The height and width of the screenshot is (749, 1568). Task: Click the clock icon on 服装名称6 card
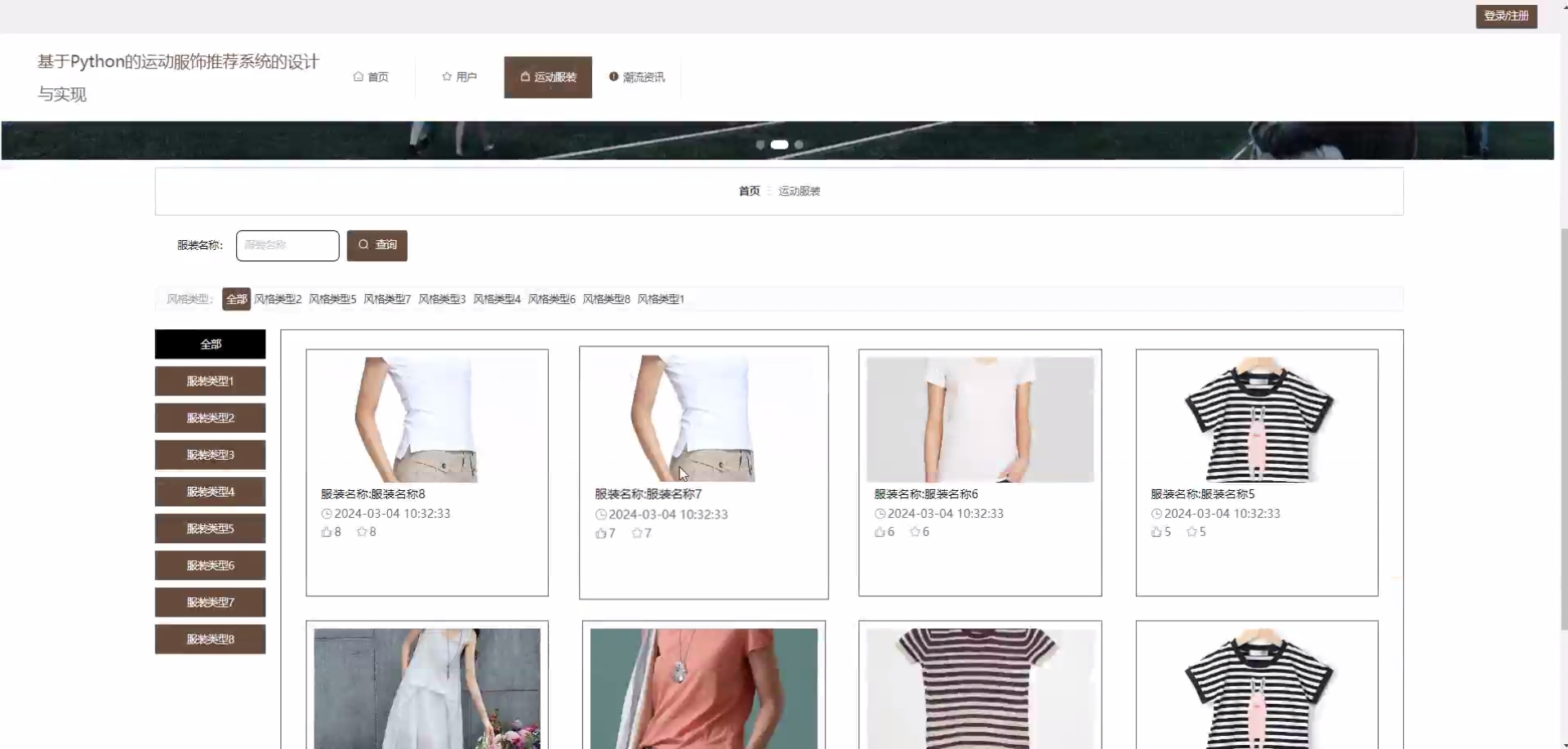click(x=880, y=514)
